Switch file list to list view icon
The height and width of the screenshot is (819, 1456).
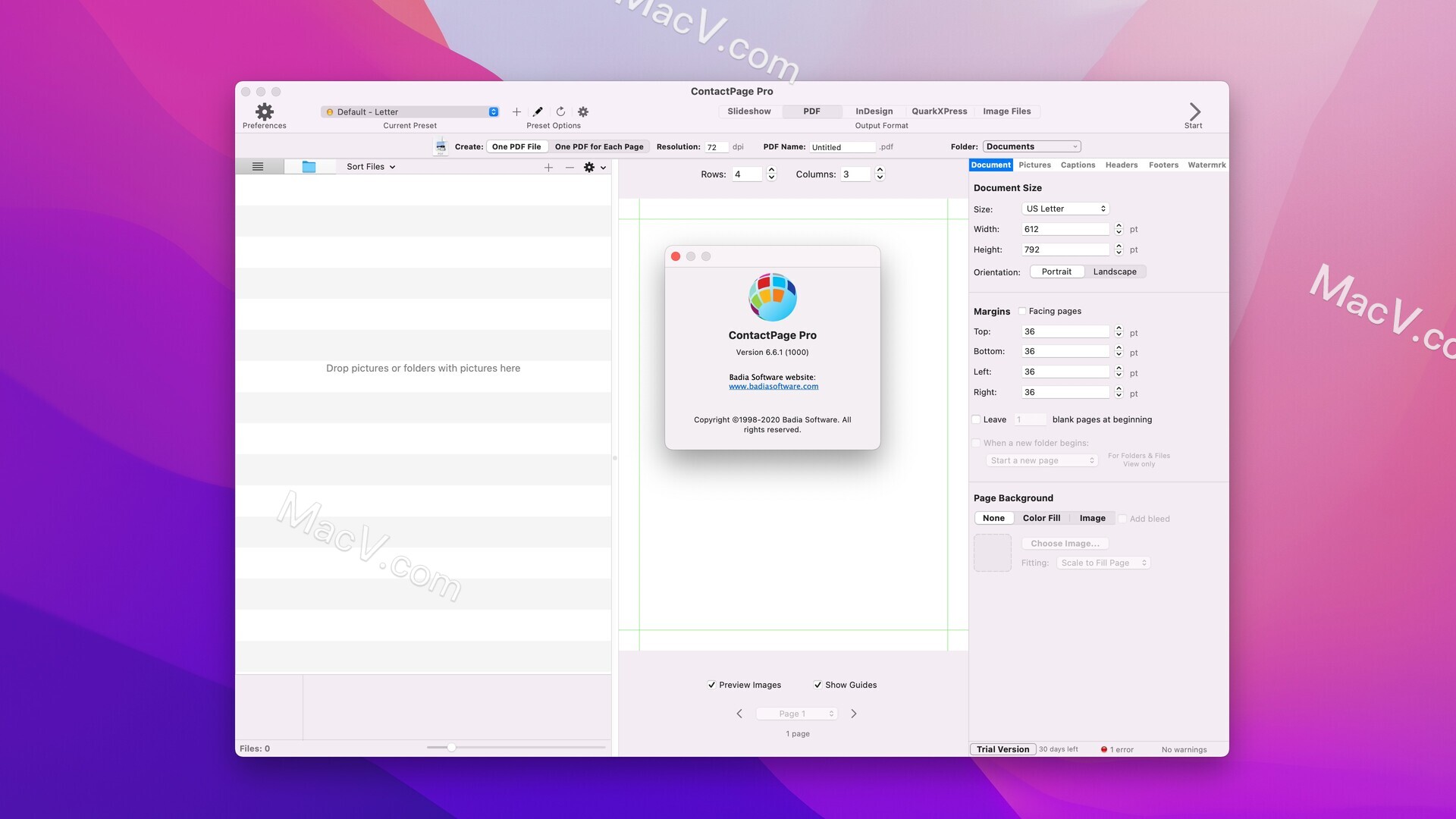tap(258, 167)
